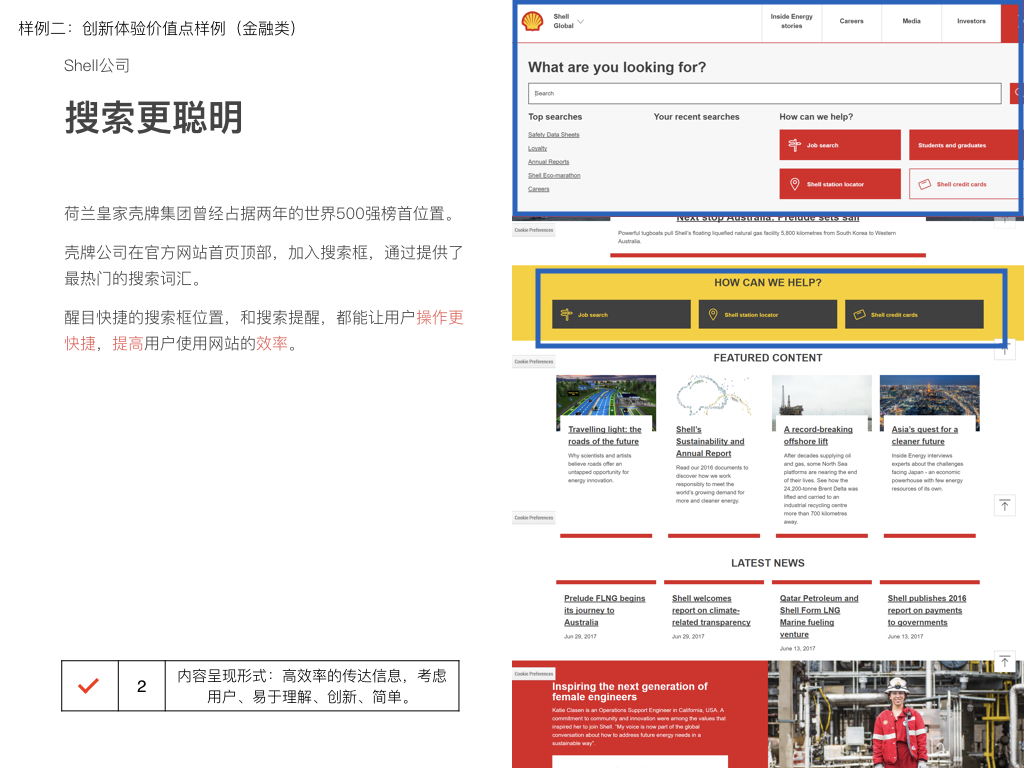1024x768 pixels.
Task: Open the Loyalty top search link
Action: pyautogui.click(x=537, y=148)
